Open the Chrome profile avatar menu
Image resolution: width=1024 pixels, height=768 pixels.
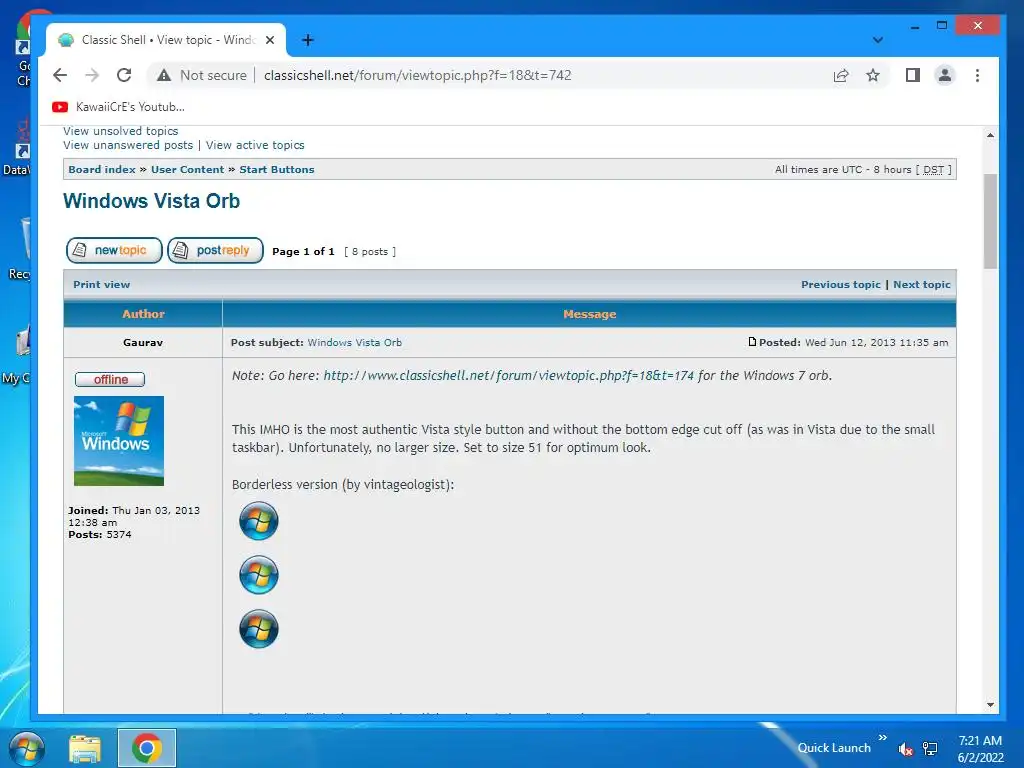944,75
